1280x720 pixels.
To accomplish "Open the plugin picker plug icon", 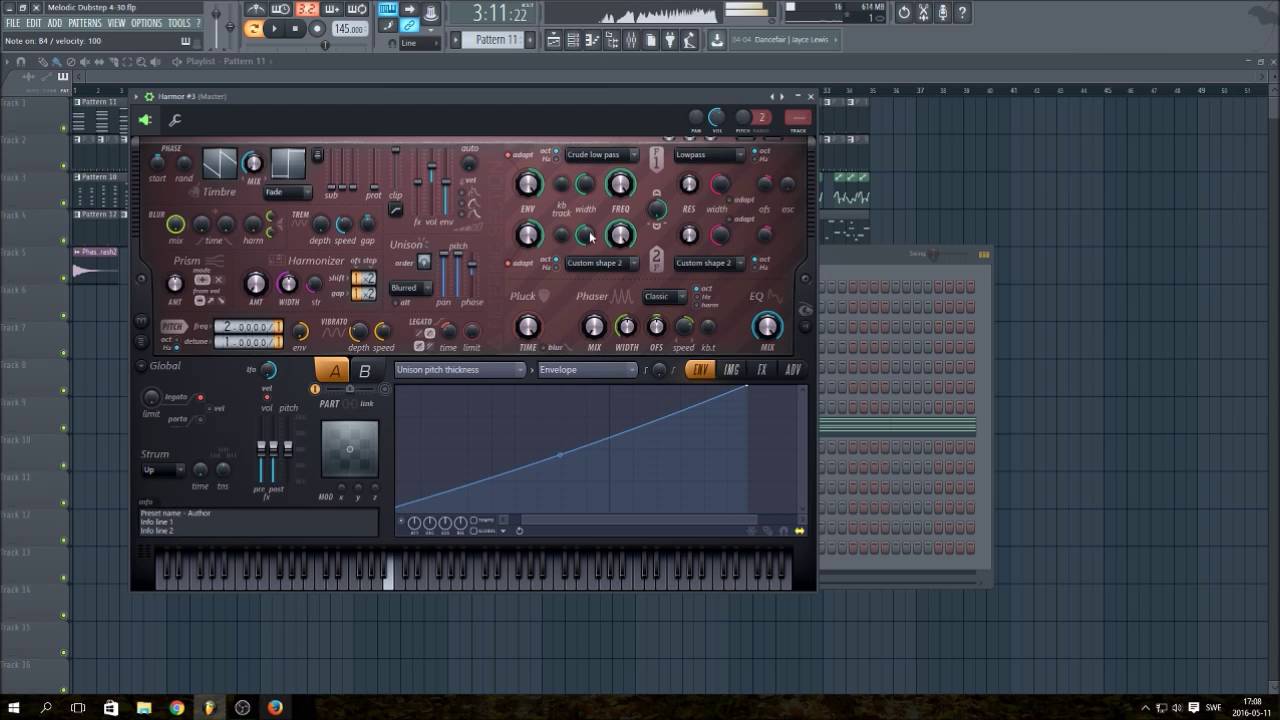I will point(670,40).
